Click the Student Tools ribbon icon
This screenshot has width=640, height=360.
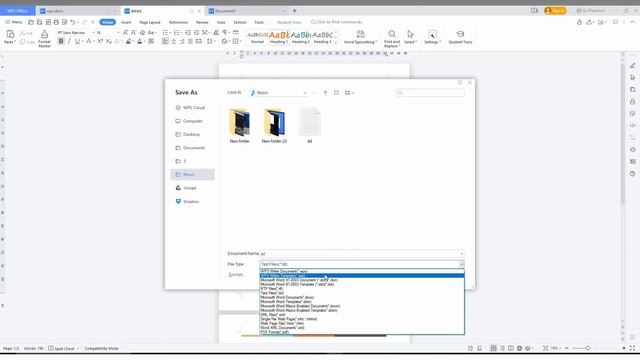[x=460, y=37]
